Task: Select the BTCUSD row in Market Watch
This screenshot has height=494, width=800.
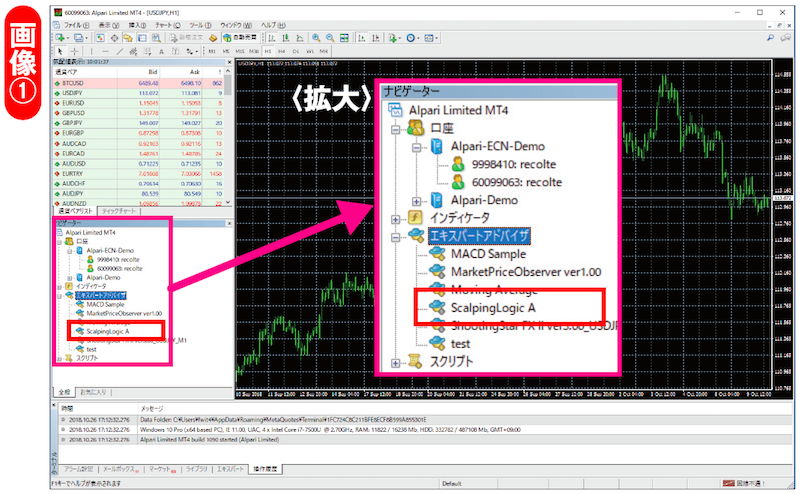Action: pyautogui.click(x=138, y=83)
